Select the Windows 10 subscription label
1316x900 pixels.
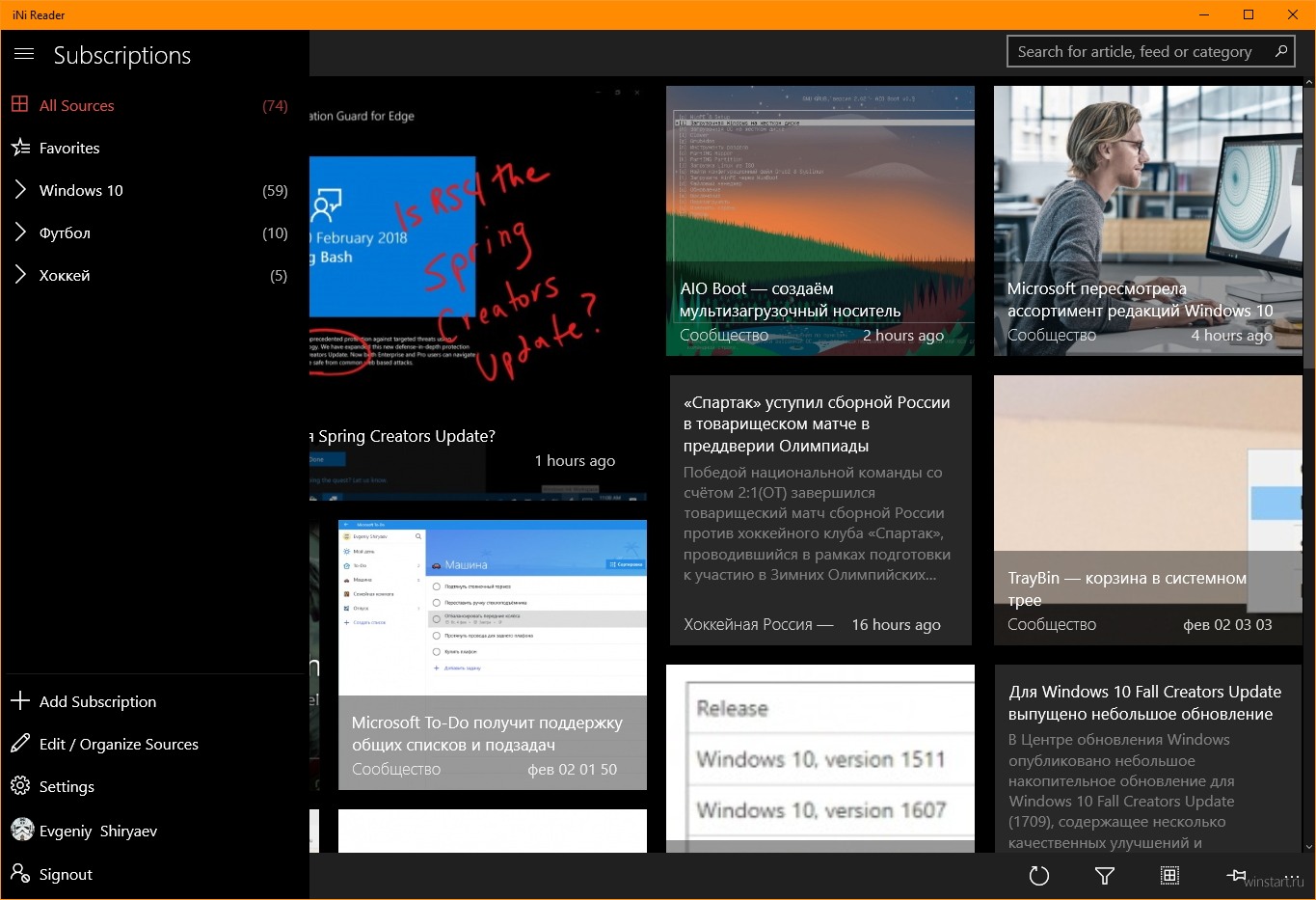coord(81,190)
